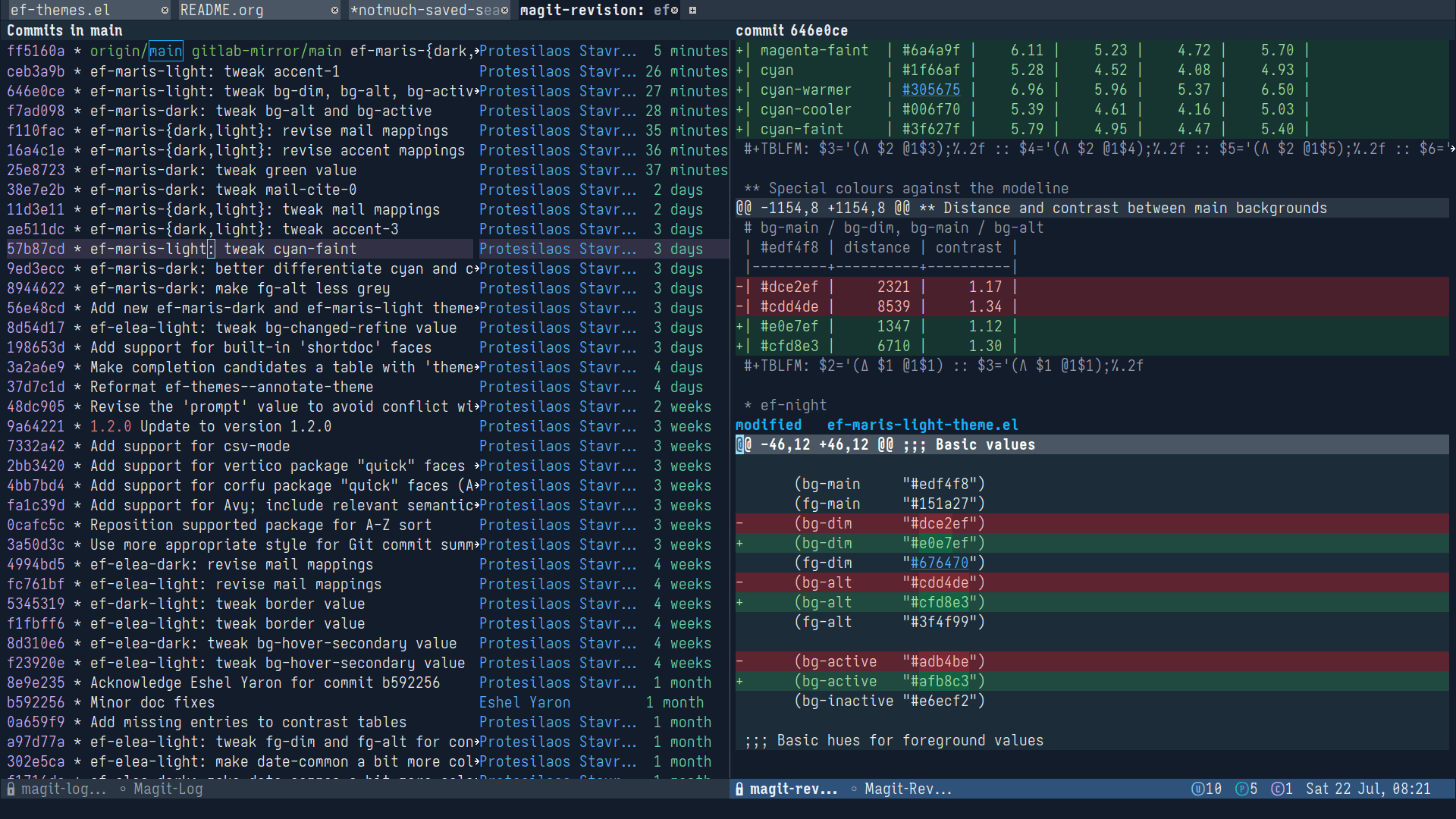Click the commit 646e0ce header
The image size is (1456, 819).
(x=792, y=30)
